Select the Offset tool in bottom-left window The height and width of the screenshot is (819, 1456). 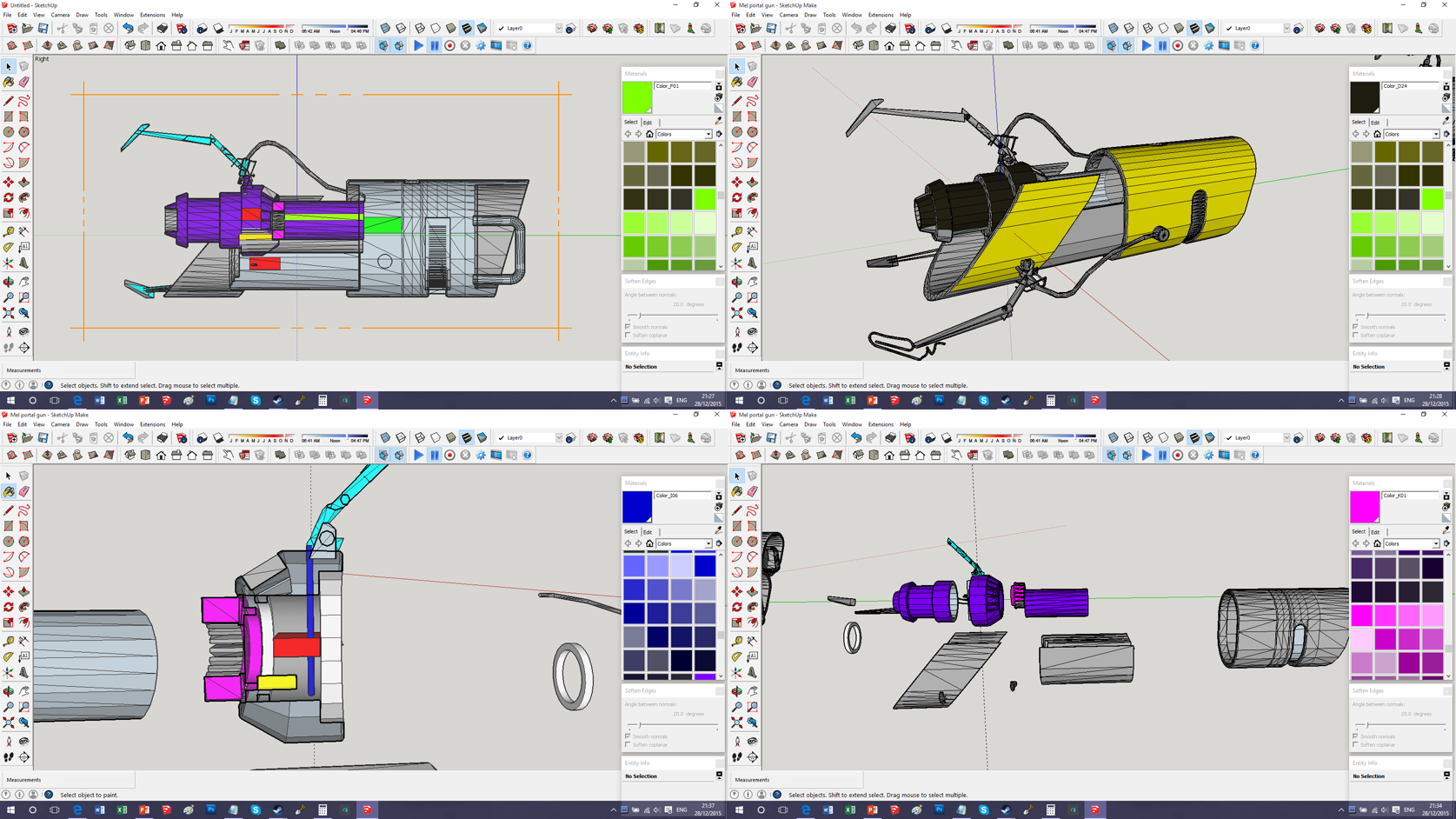[24, 623]
